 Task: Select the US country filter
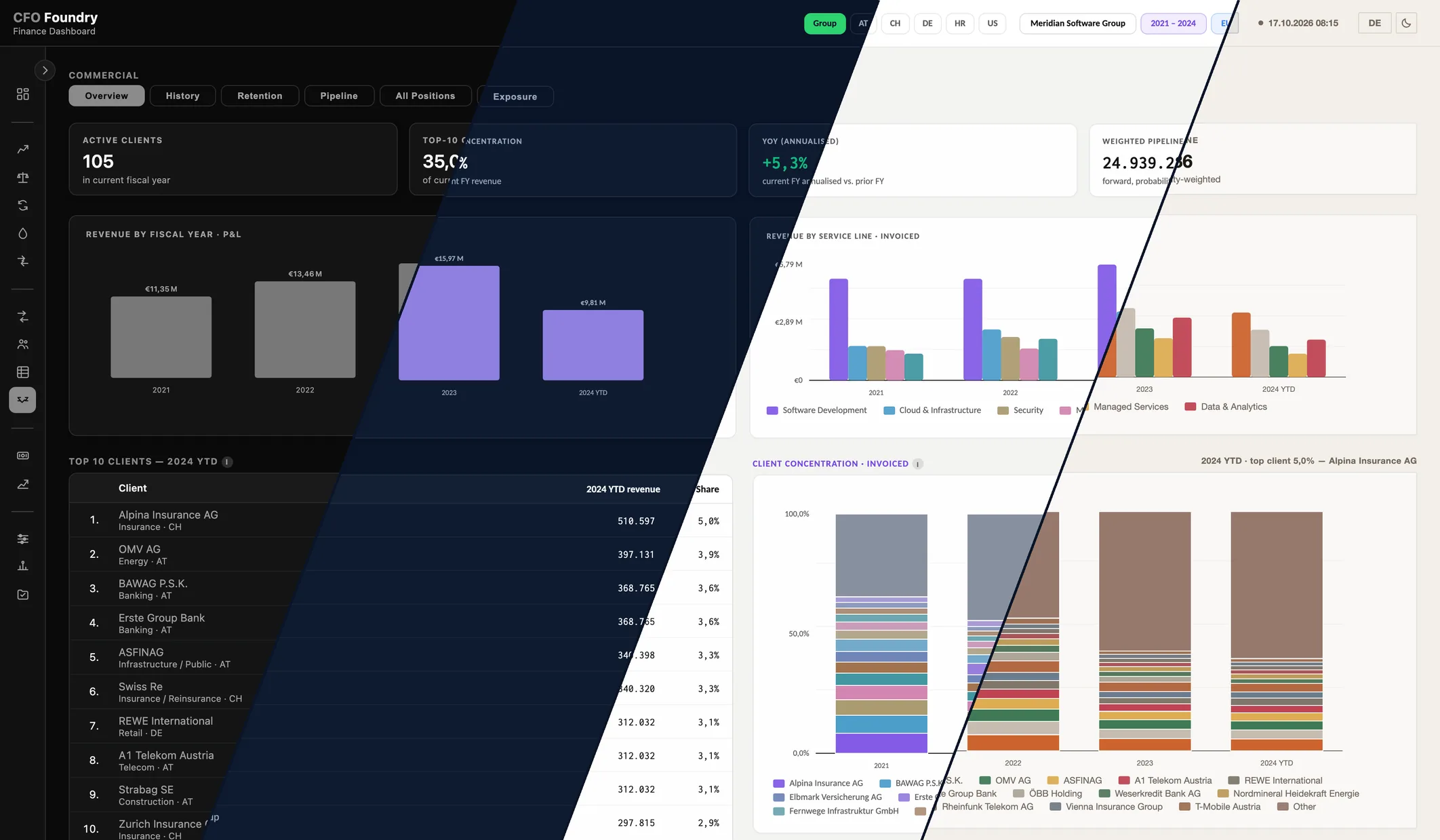tap(993, 23)
